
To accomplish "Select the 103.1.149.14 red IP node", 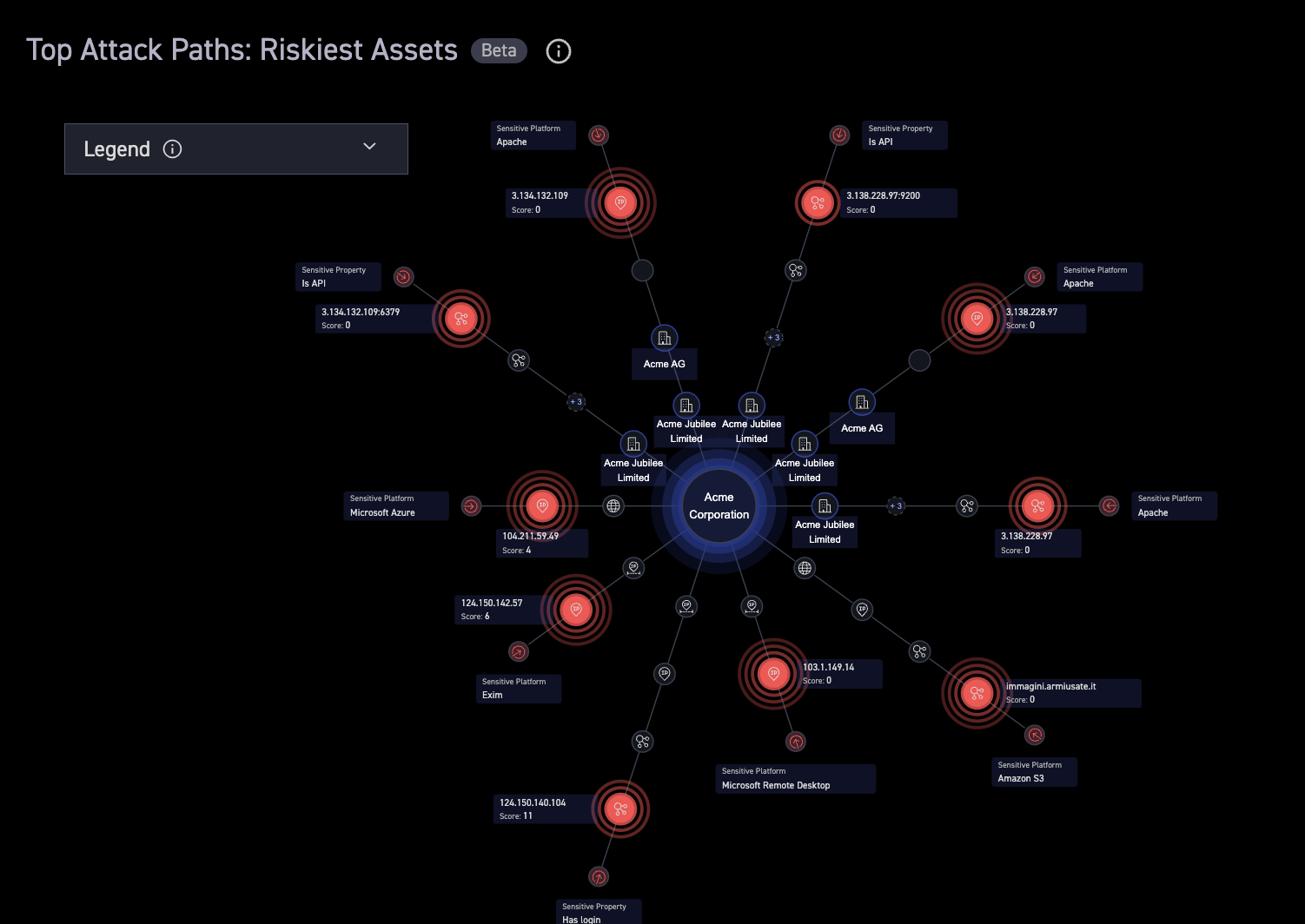I will 773,673.
